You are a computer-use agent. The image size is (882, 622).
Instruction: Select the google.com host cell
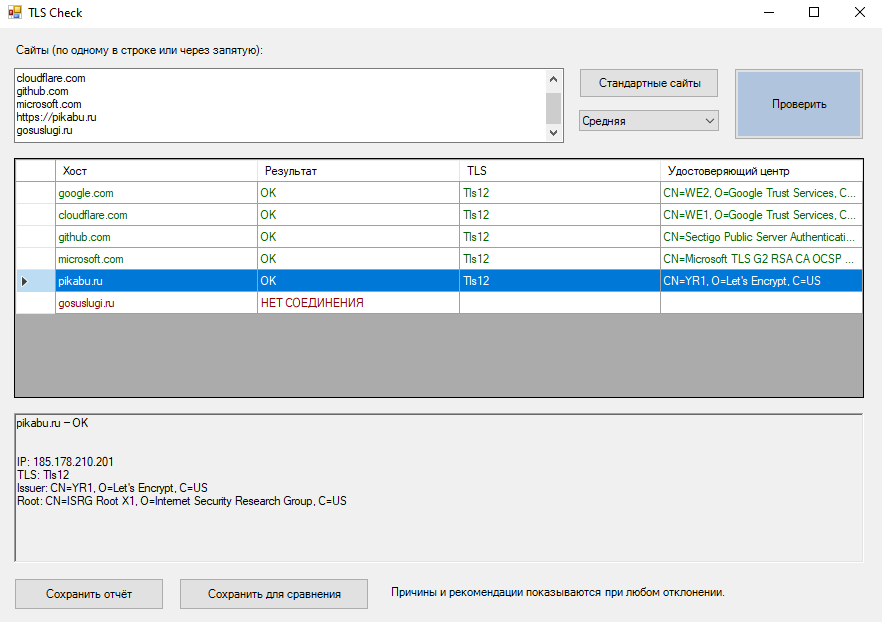pyautogui.click(x=156, y=193)
